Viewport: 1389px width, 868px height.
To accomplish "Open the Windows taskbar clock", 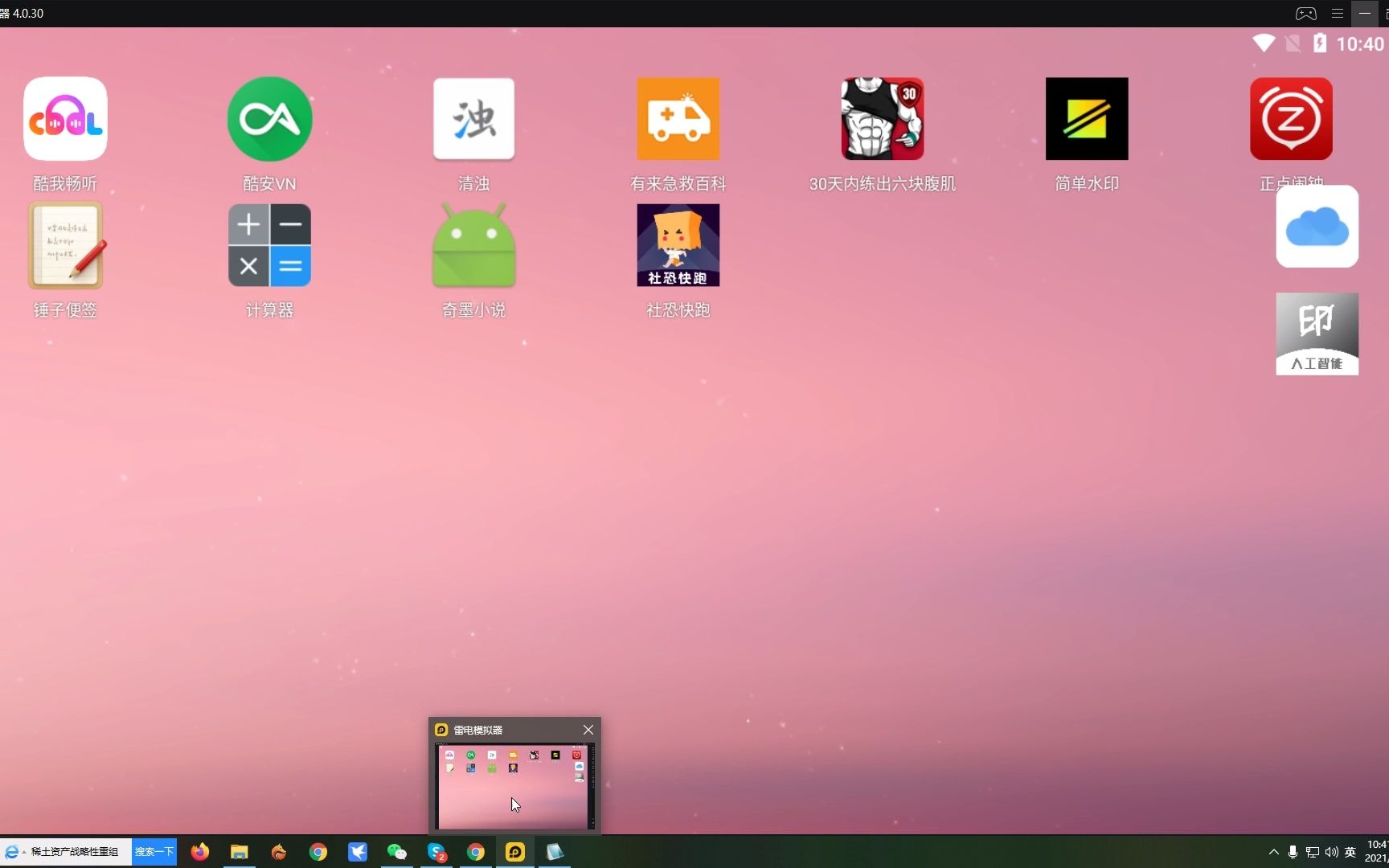I will [1376, 852].
